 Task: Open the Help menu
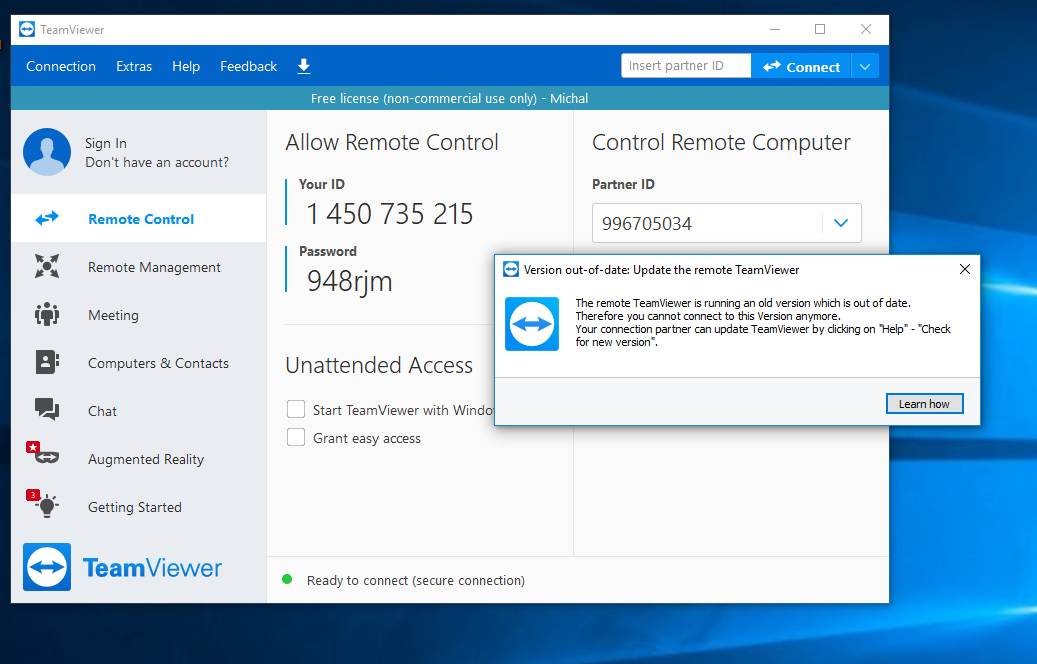(186, 66)
